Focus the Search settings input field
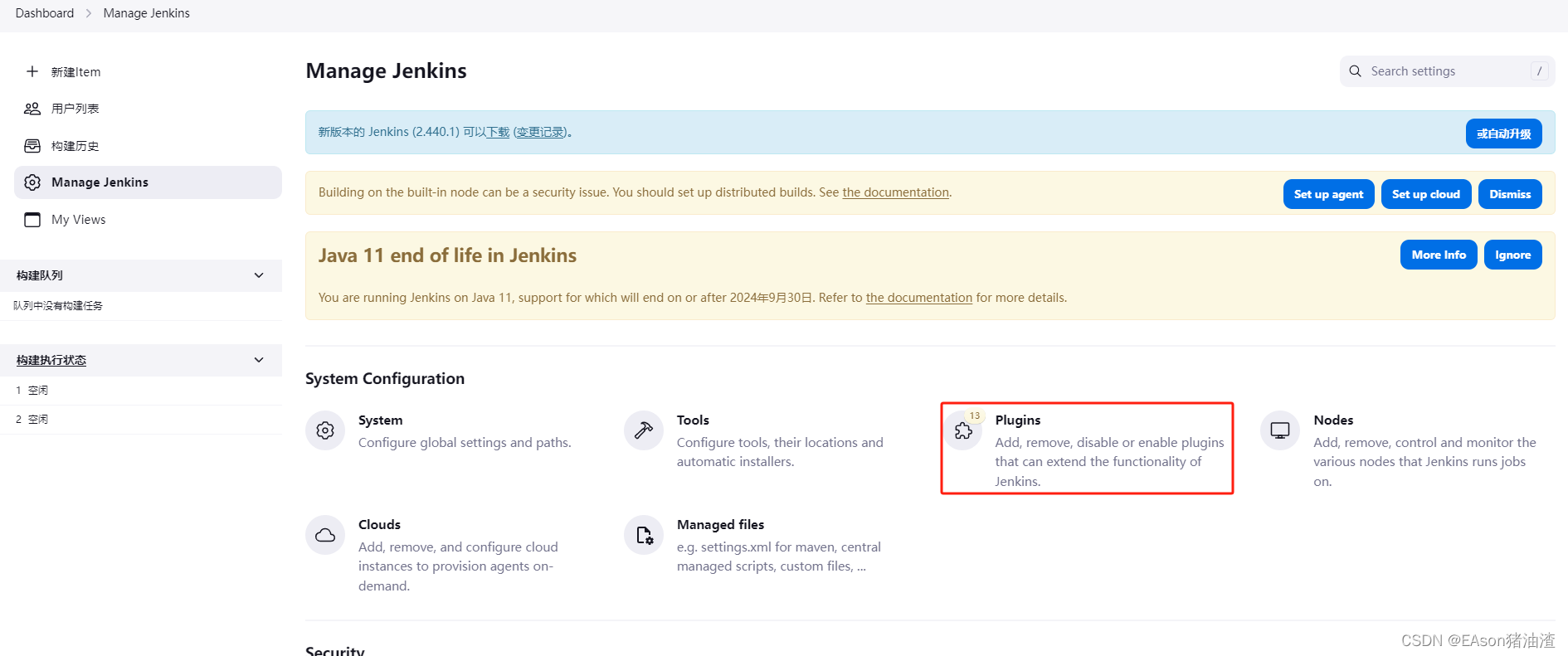 click(x=1447, y=71)
